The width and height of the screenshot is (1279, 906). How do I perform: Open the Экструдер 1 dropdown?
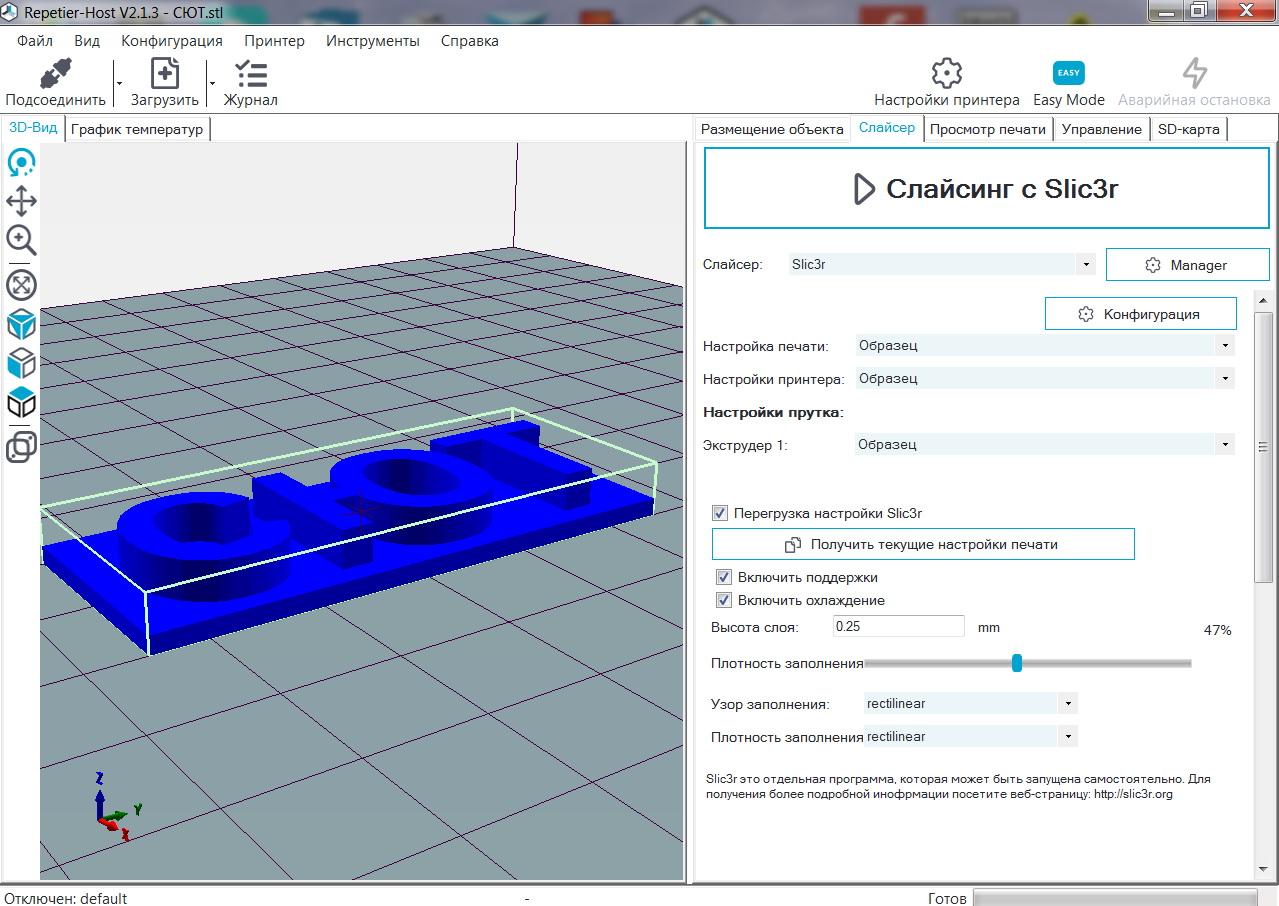(x=1045, y=444)
